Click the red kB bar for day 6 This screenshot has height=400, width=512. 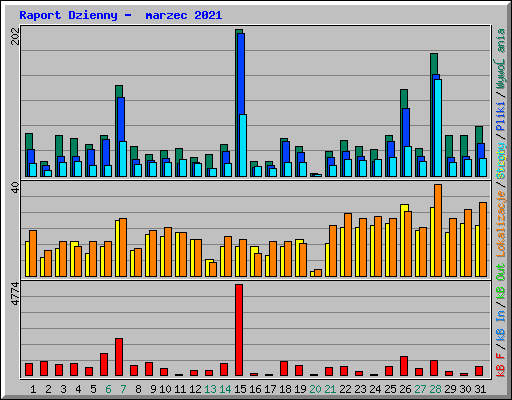tap(104, 364)
